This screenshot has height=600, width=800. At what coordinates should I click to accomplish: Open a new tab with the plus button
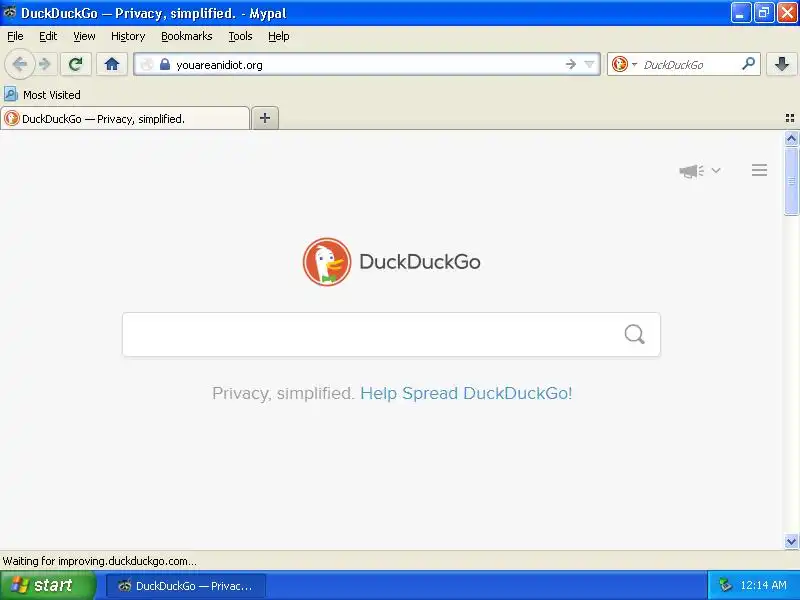[x=265, y=118]
